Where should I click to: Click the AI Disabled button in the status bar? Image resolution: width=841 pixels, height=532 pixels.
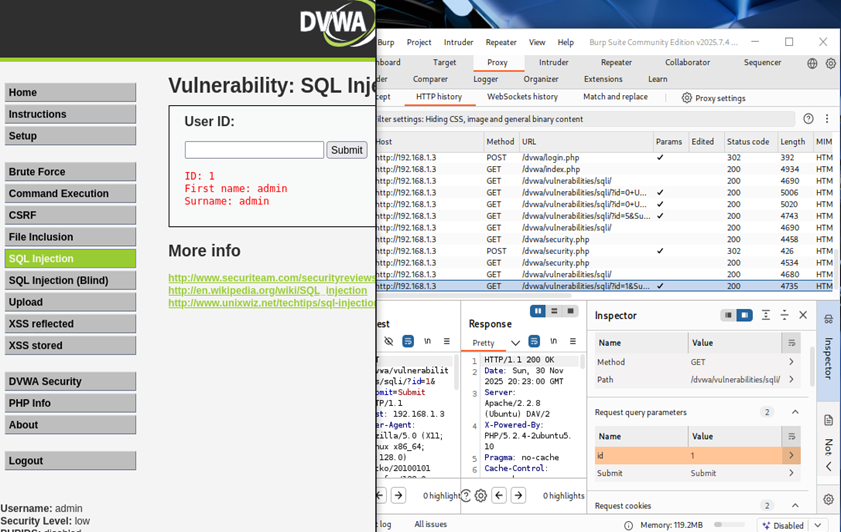pos(783,526)
